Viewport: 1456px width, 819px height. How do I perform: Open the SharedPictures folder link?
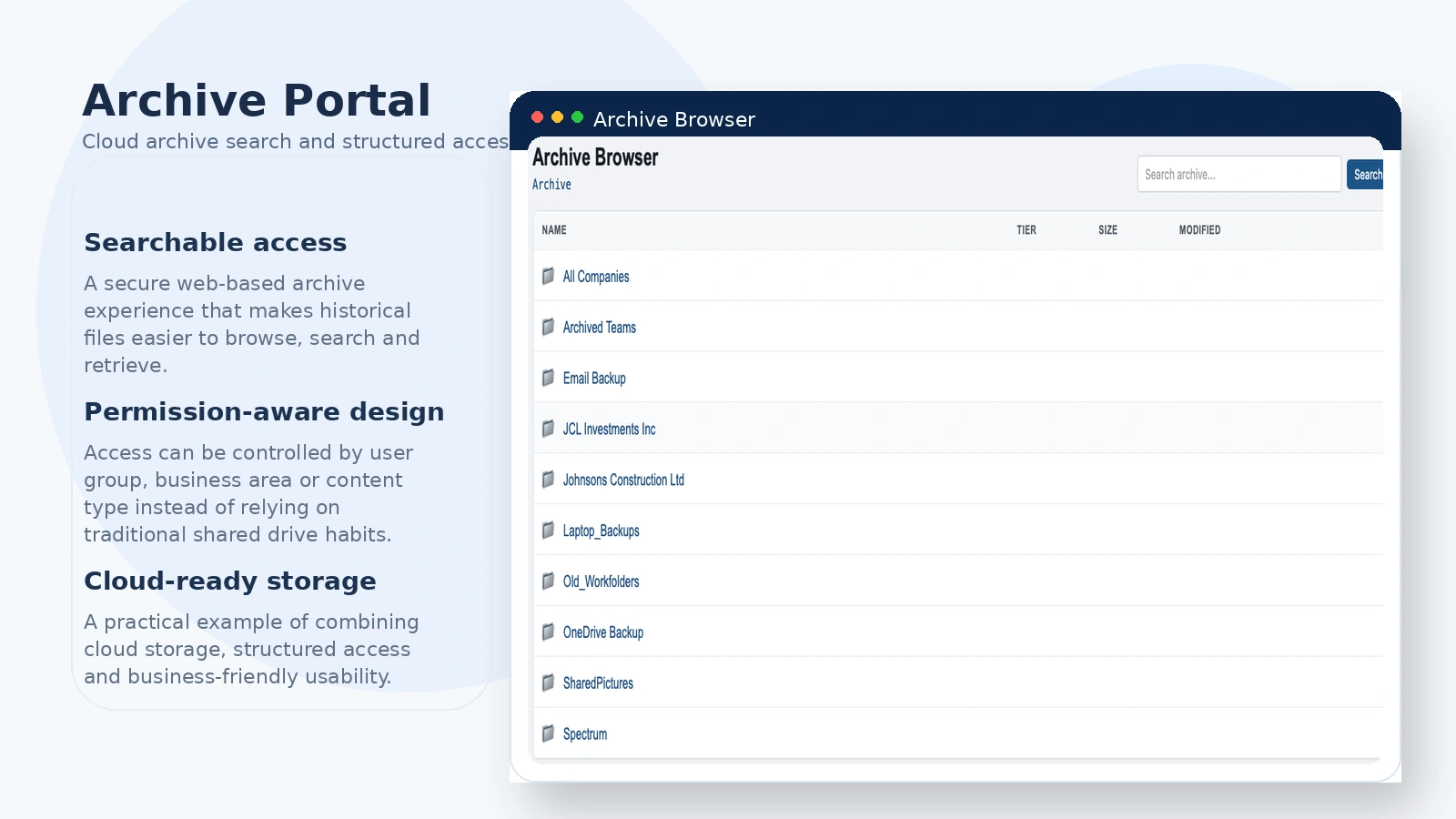(598, 683)
